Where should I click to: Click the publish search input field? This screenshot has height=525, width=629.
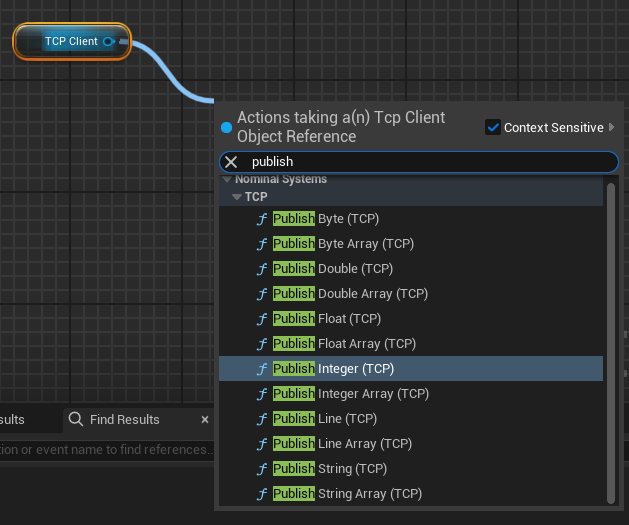pos(430,162)
